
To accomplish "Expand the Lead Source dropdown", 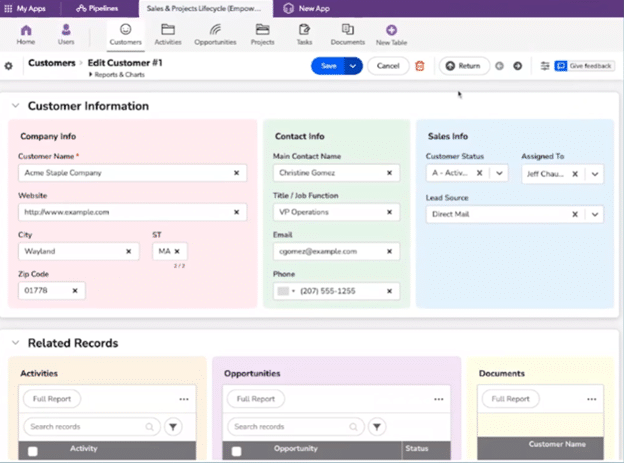I will pos(595,214).
